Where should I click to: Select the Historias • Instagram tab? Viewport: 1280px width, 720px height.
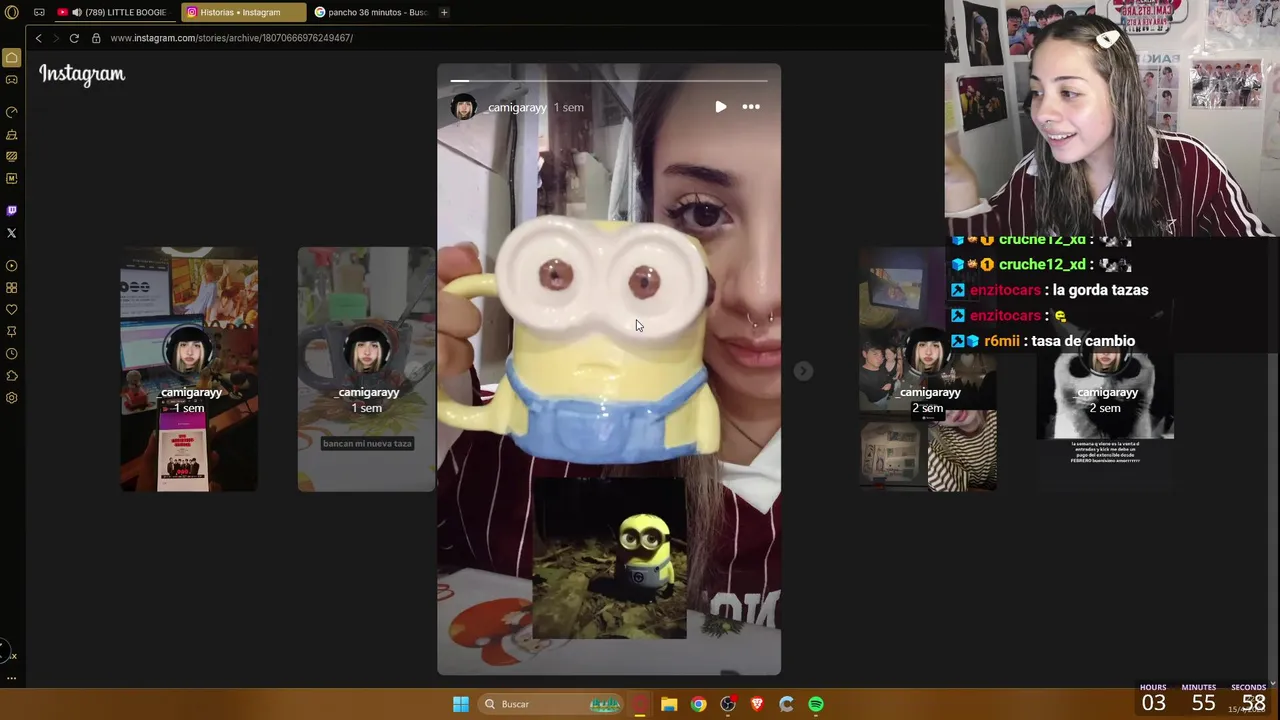click(x=243, y=12)
